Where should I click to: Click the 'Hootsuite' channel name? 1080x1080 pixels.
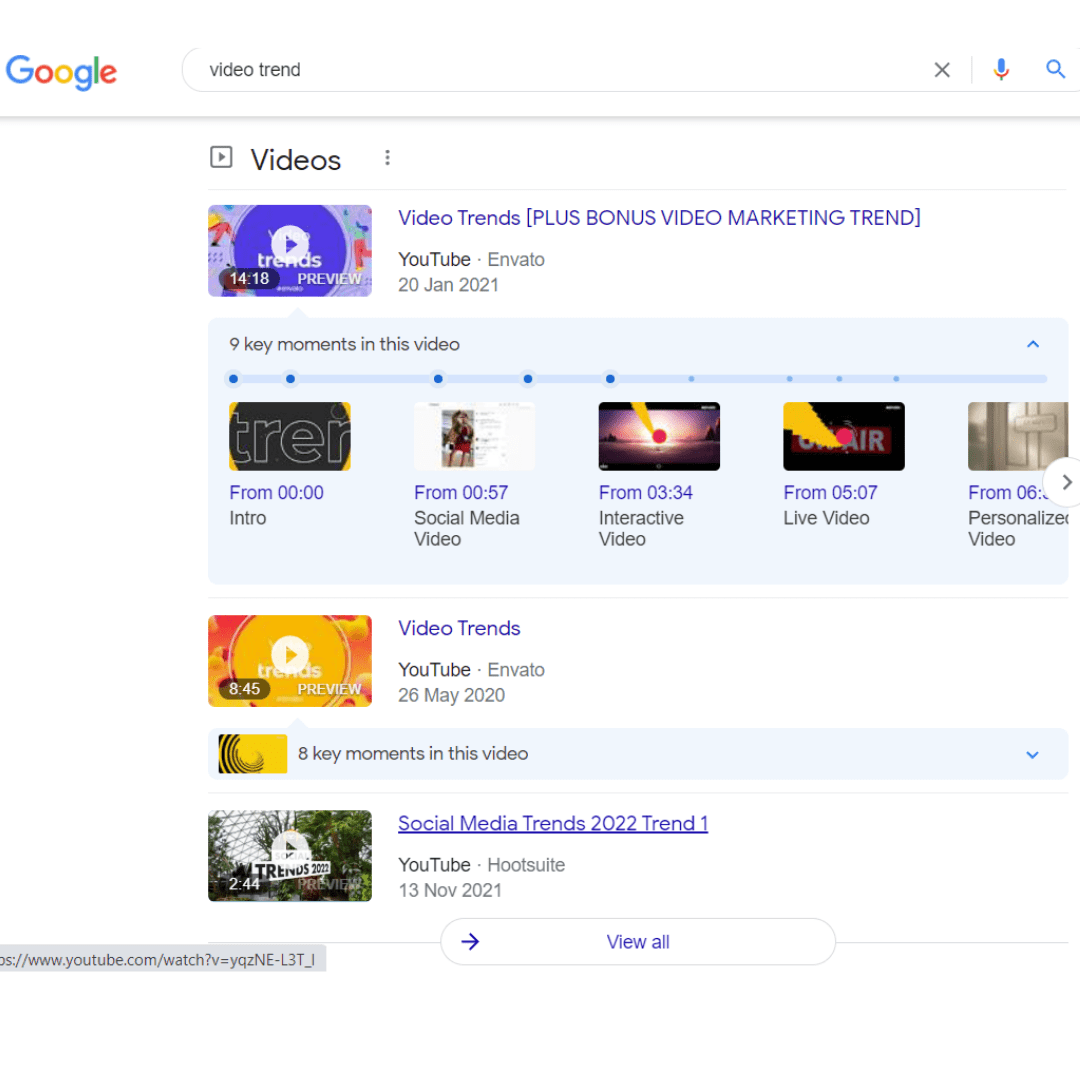tap(526, 865)
